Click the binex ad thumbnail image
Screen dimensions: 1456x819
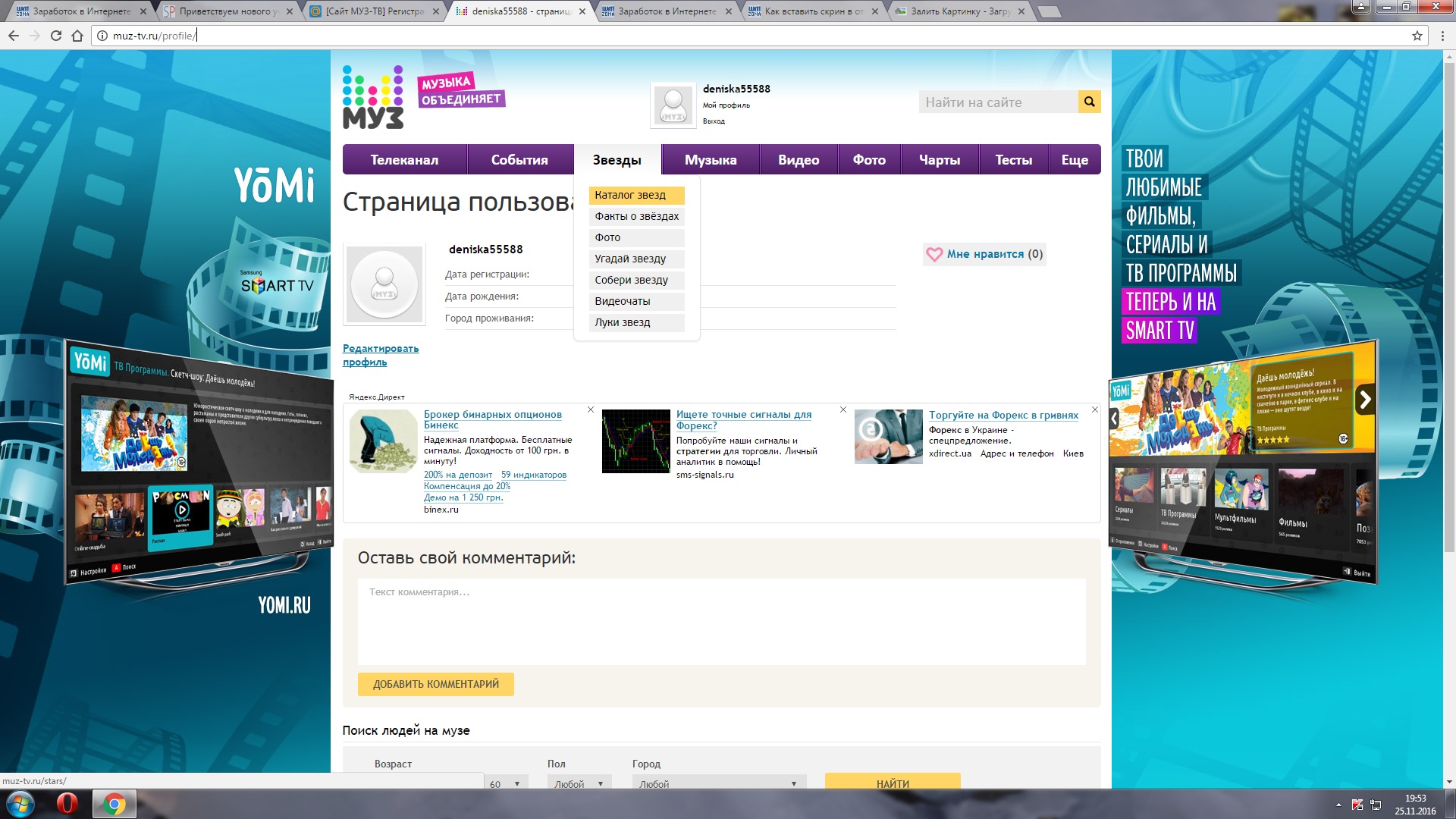tap(384, 441)
